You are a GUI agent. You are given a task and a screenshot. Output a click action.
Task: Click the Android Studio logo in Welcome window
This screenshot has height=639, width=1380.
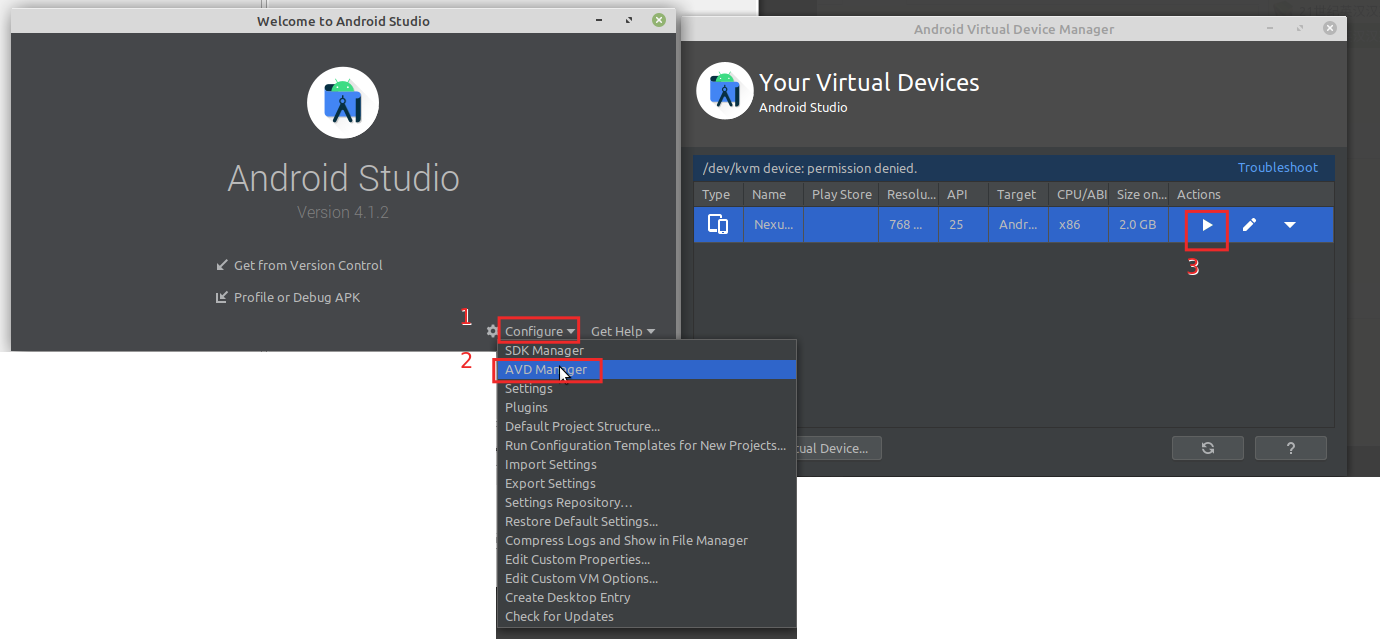point(343,102)
